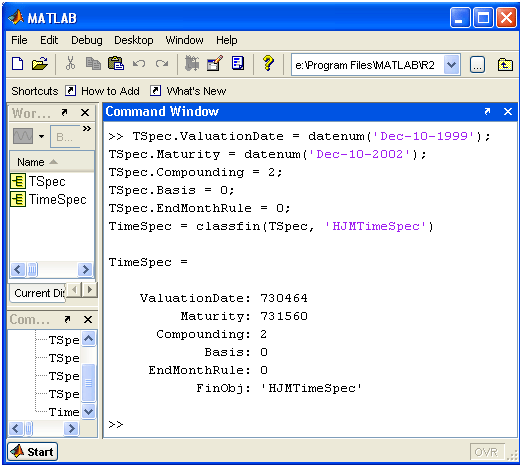Click the How to Add shortcut icon

tap(70, 91)
